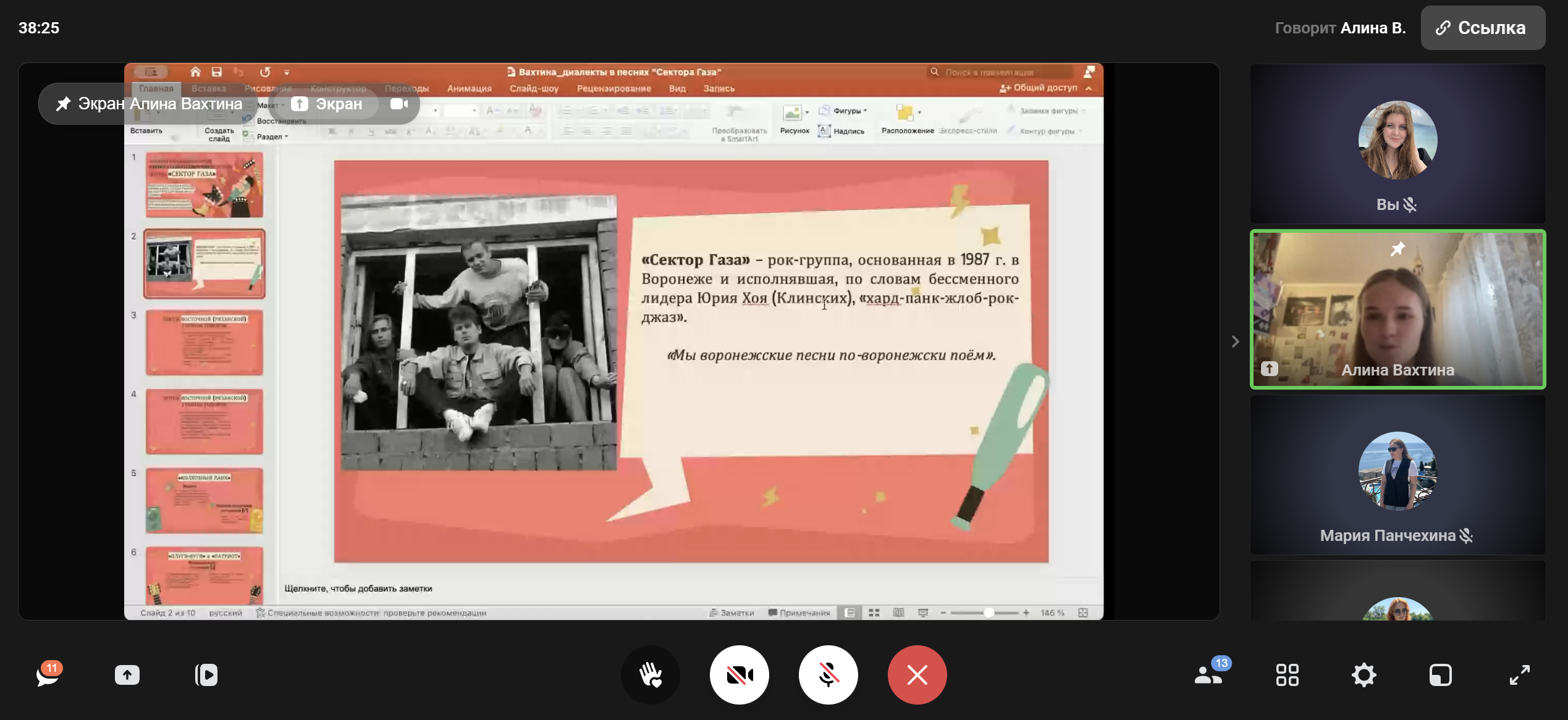Unpin the Алина Вахтина video tile

(x=1397, y=249)
